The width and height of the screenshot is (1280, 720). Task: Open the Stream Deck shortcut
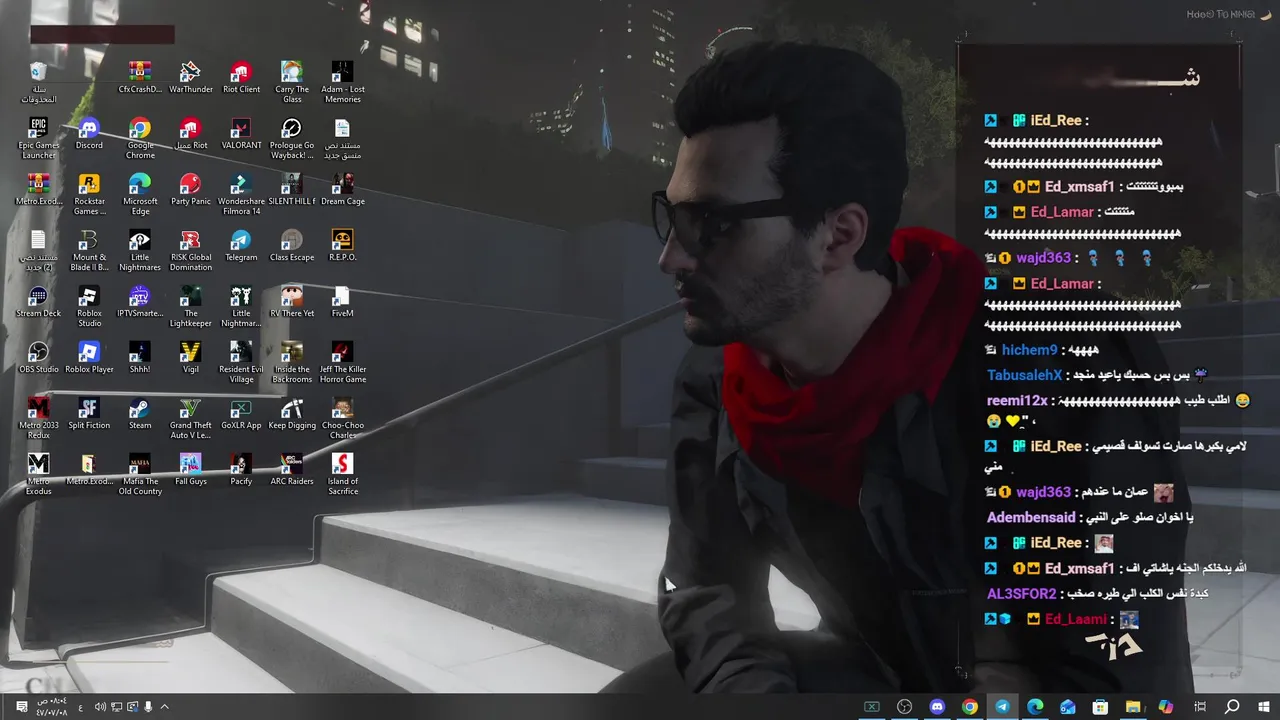click(x=38, y=302)
